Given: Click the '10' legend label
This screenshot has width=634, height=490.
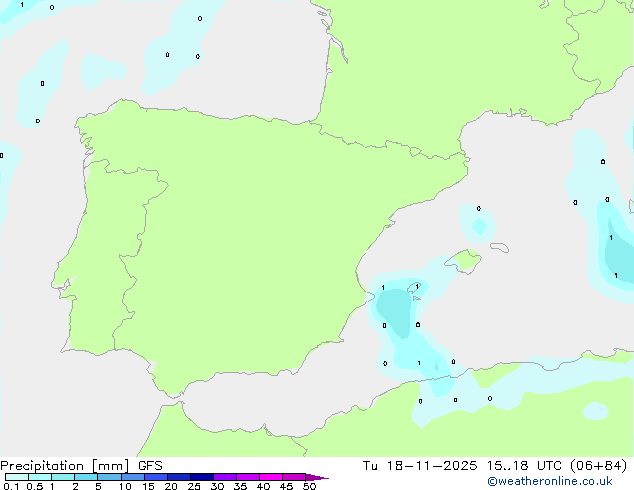Looking at the screenshot, I should click(x=125, y=486).
